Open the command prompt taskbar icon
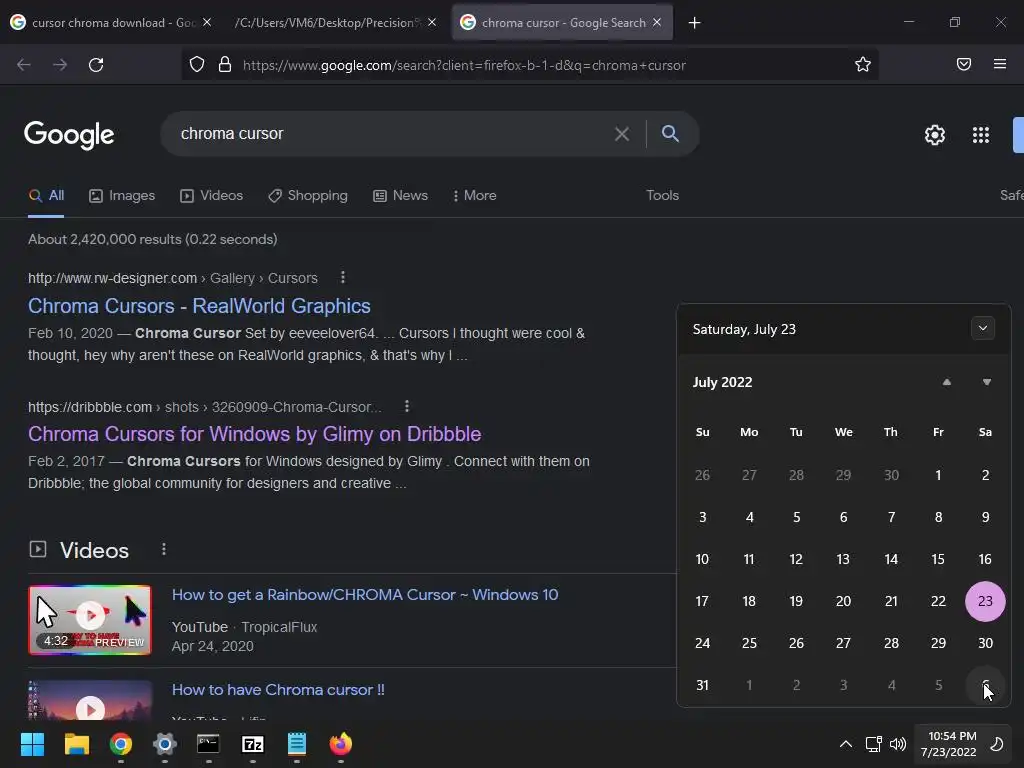Image resolution: width=1024 pixels, height=768 pixels. click(208, 744)
